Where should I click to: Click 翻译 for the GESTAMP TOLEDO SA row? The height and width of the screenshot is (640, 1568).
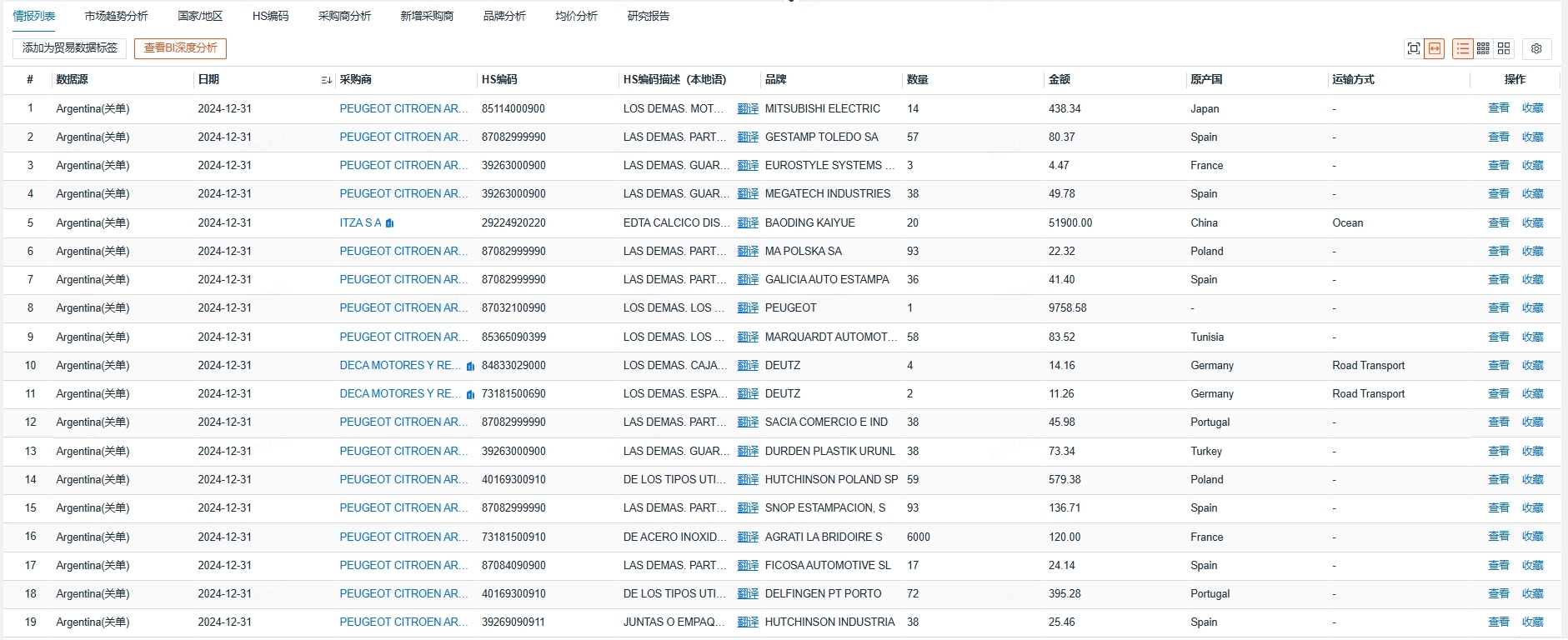(x=748, y=137)
